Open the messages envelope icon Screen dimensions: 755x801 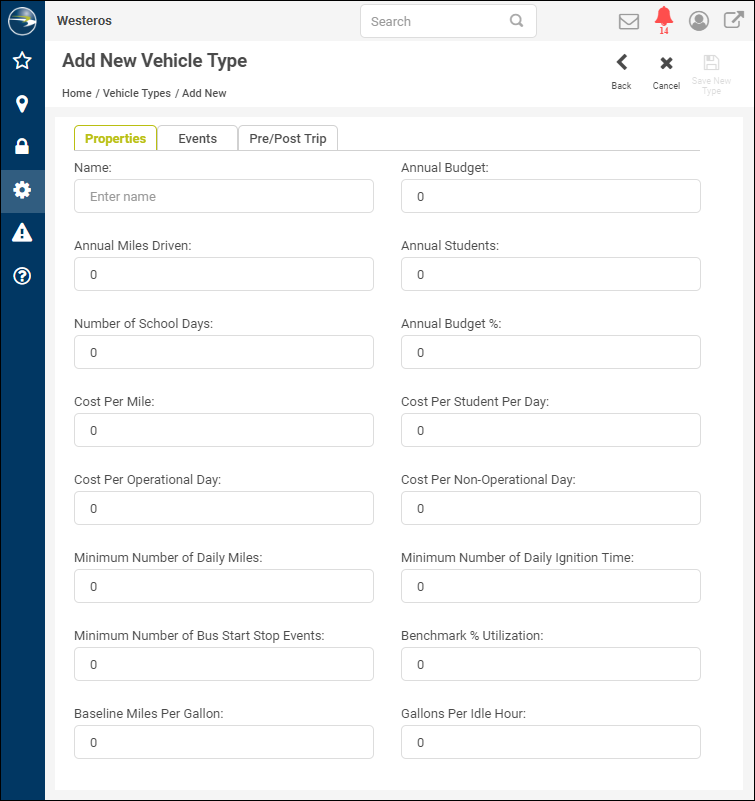tap(628, 21)
